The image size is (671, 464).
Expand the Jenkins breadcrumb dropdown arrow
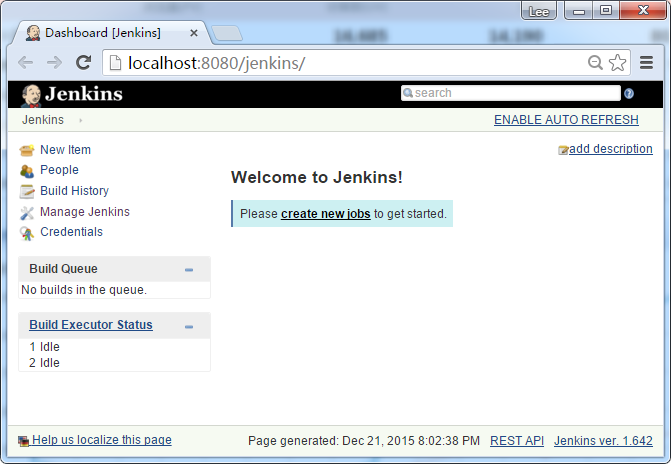80,121
